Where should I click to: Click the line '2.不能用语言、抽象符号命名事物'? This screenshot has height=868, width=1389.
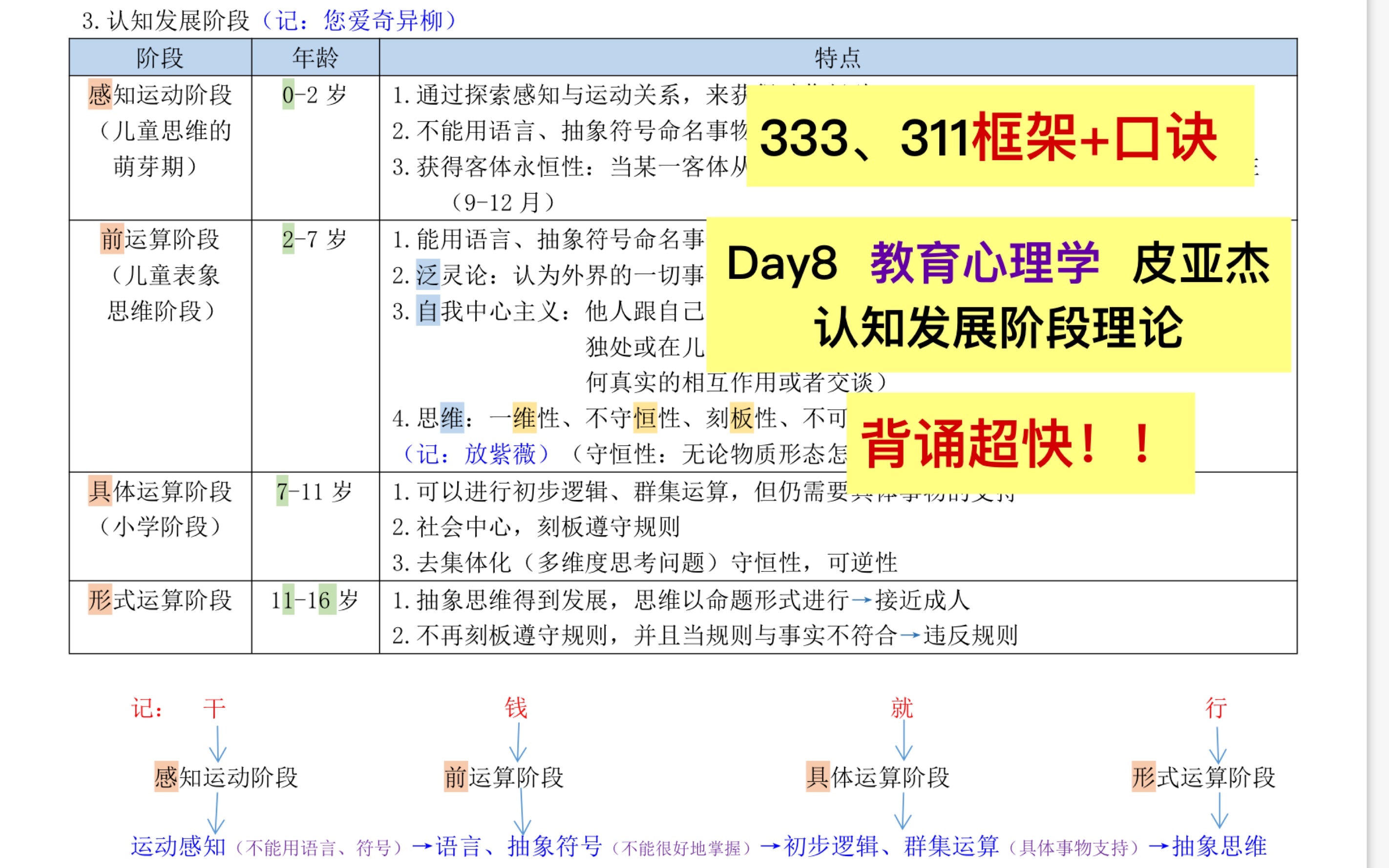tap(569, 131)
